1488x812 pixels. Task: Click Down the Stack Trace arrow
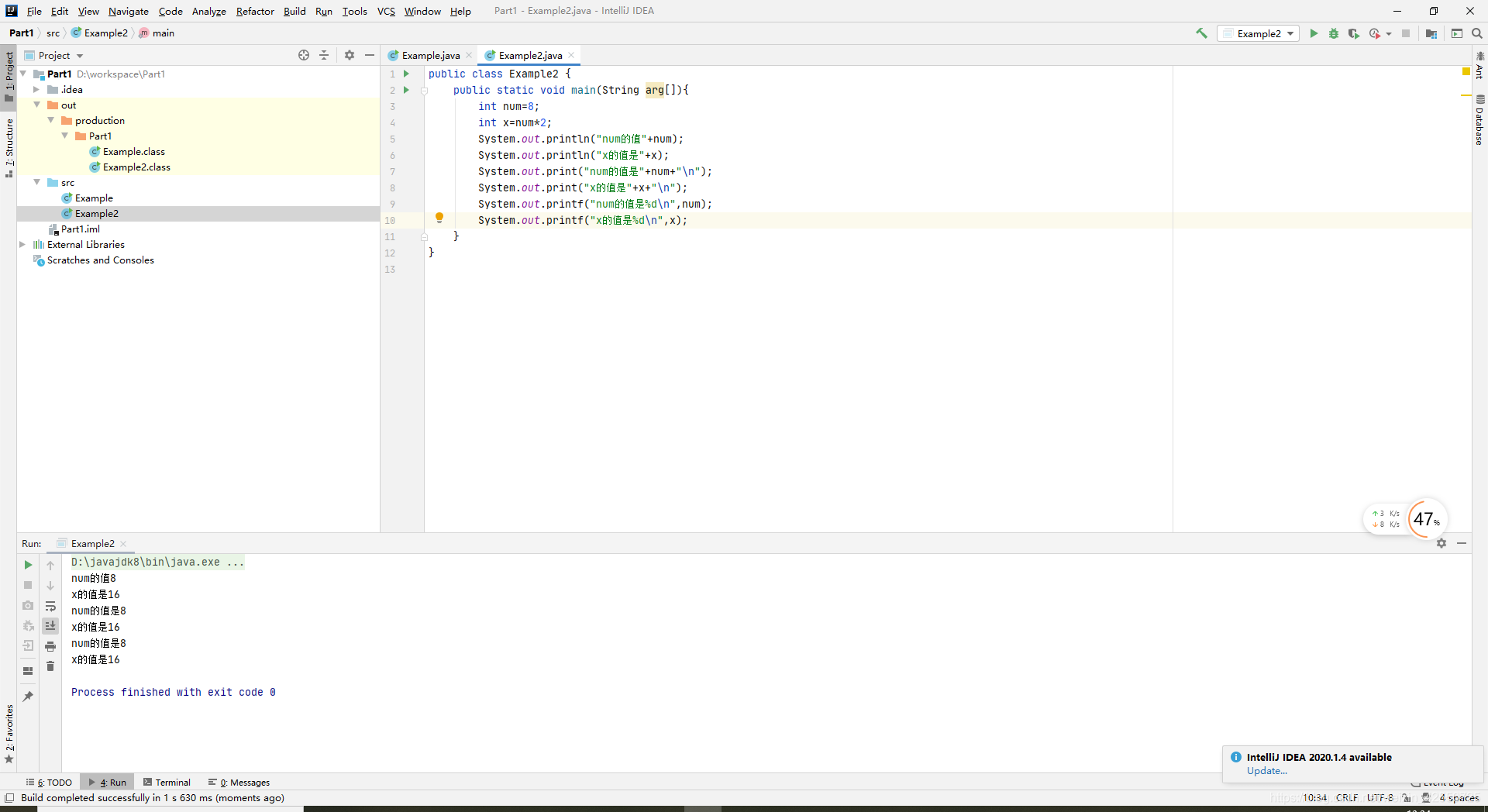[50, 585]
